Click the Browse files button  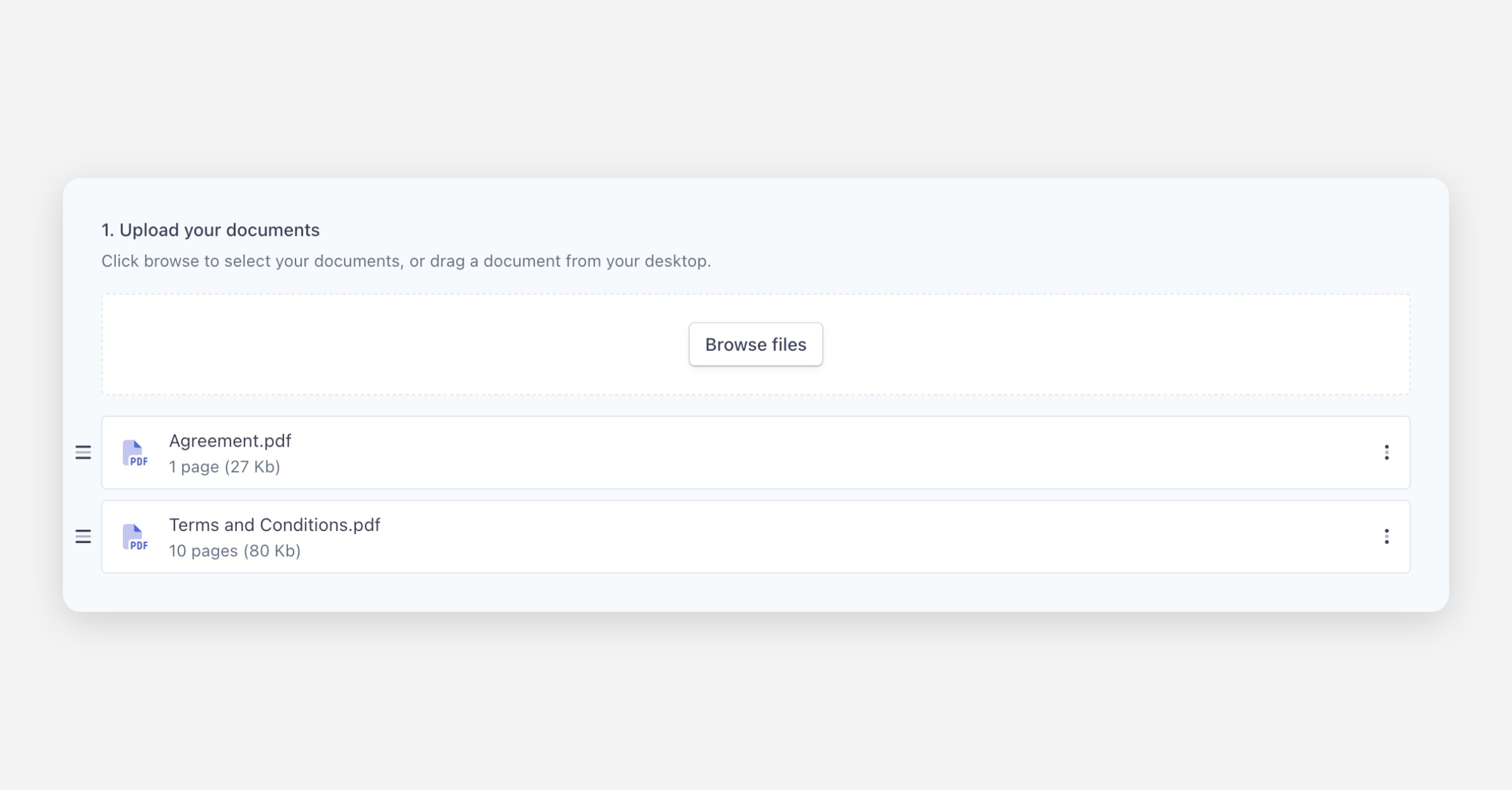coord(755,345)
